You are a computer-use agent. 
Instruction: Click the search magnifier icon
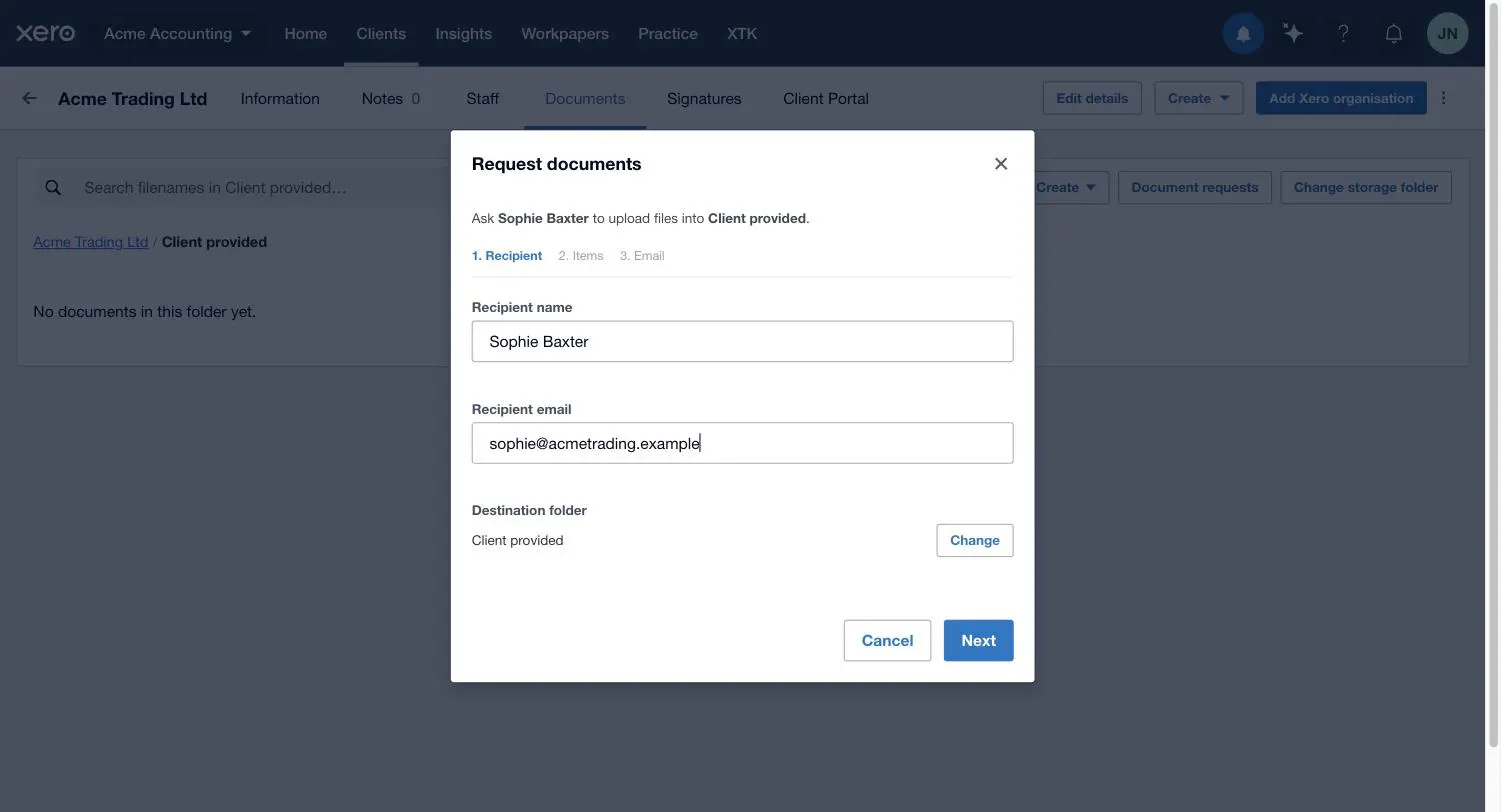53,187
